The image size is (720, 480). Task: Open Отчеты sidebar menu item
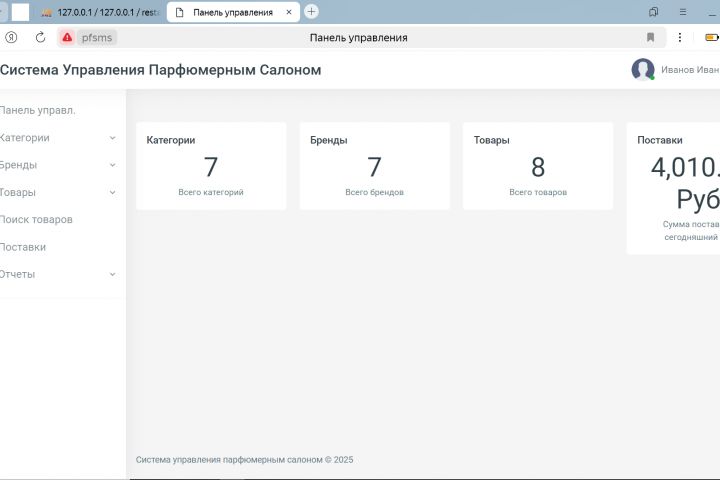point(17,274)
